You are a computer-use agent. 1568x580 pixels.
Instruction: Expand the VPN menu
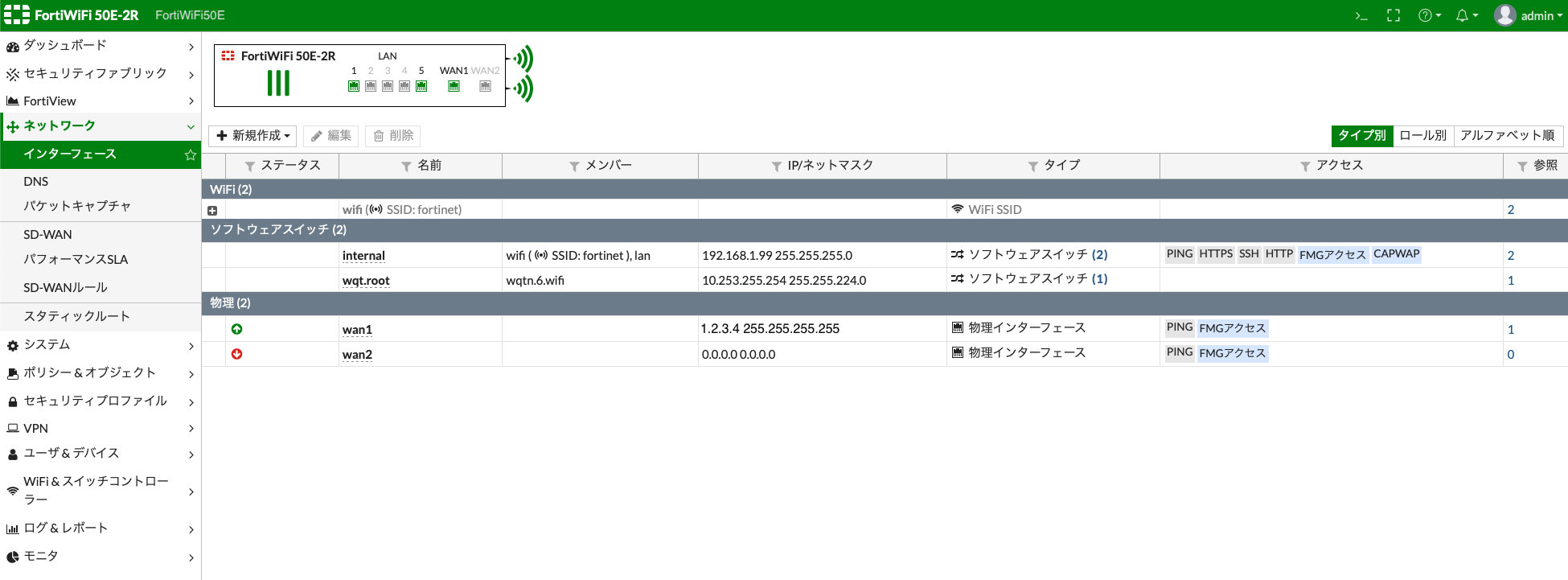pos(101,429)
